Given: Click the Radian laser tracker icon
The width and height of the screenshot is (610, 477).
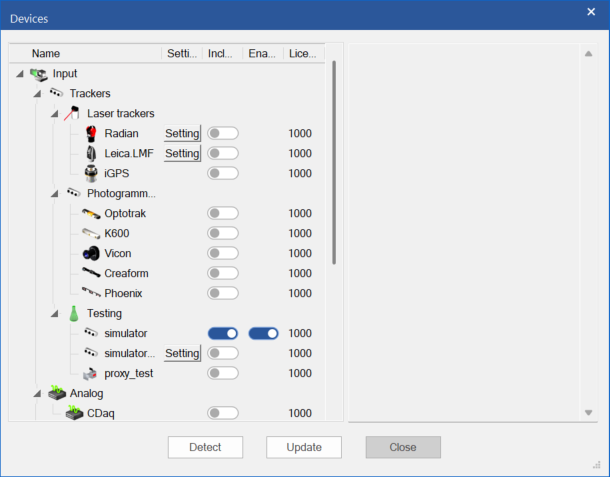Looking at the screenshot, I should 91,133.
